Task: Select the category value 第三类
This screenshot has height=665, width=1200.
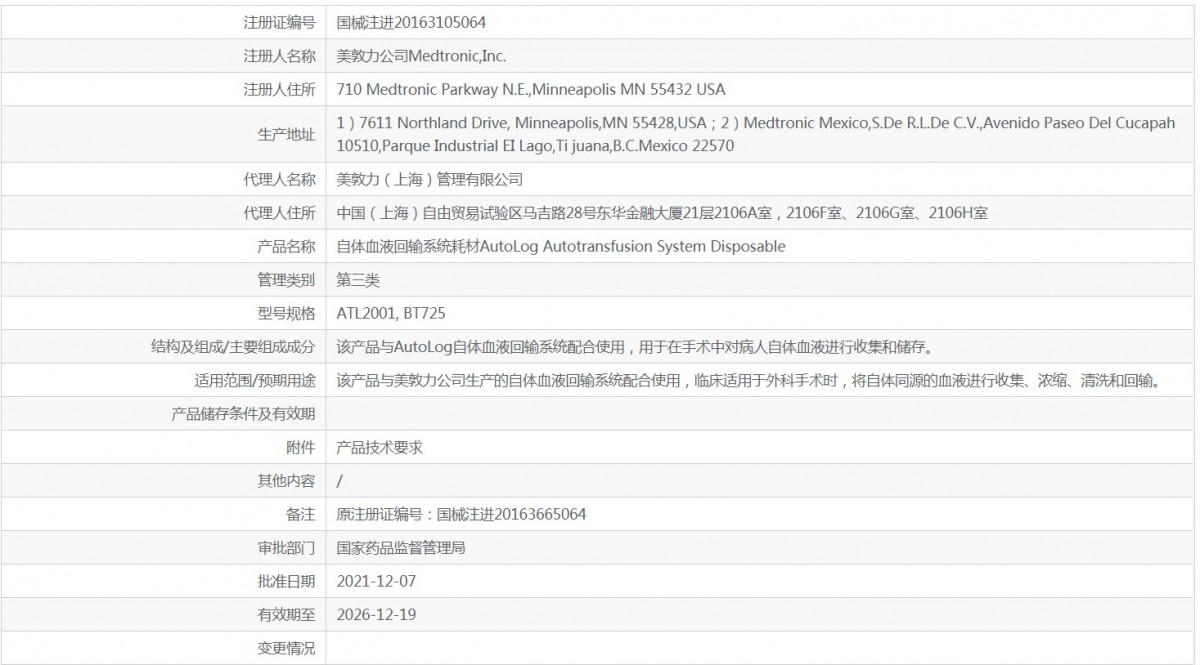Action: 359,280
